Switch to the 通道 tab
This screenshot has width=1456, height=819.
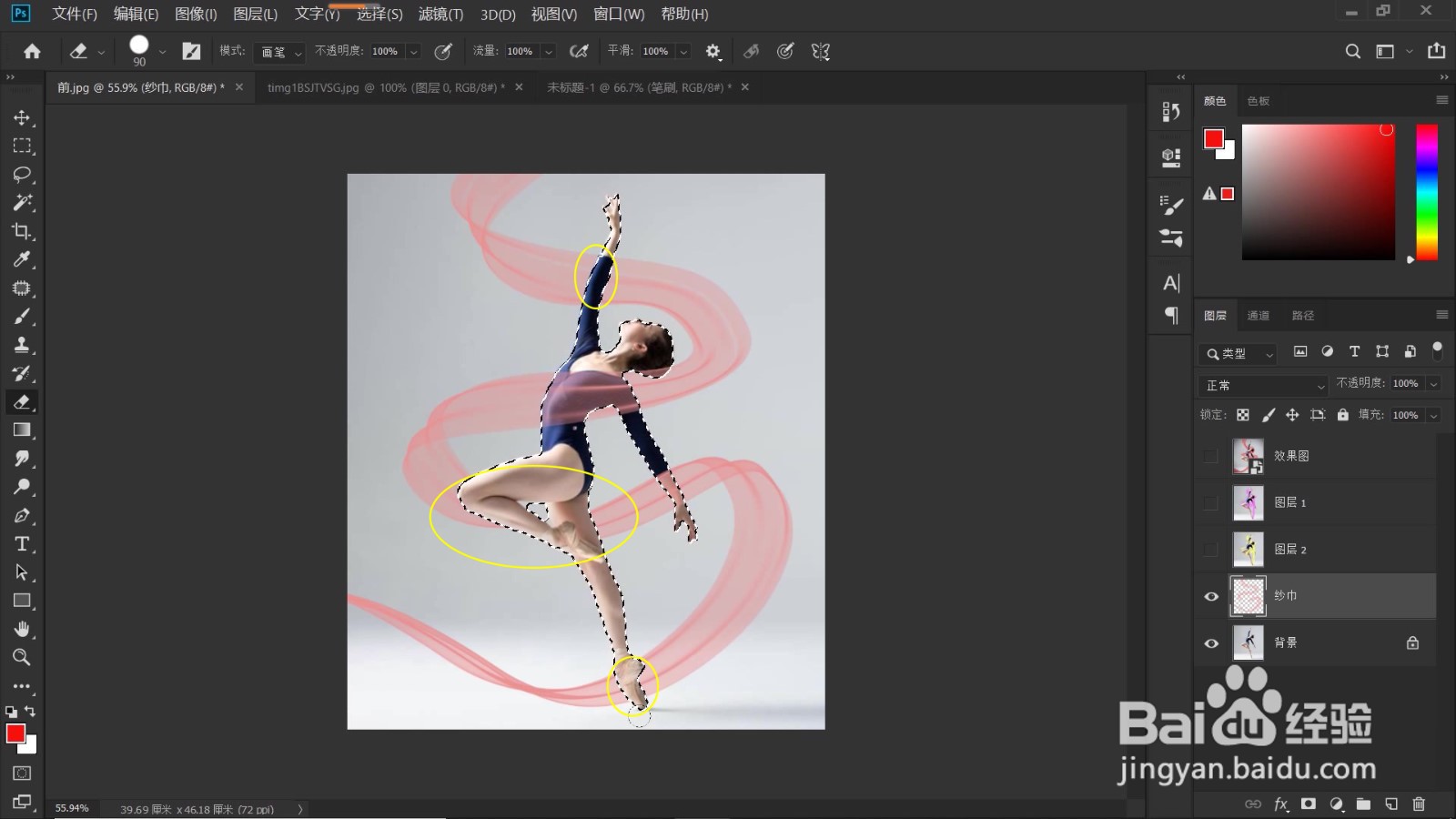pyautogui.click(x=1259, y=315)
